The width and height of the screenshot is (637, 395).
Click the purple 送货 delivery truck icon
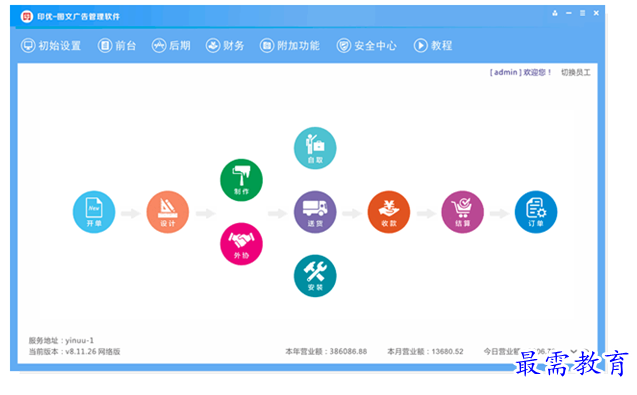coord(315,212)
